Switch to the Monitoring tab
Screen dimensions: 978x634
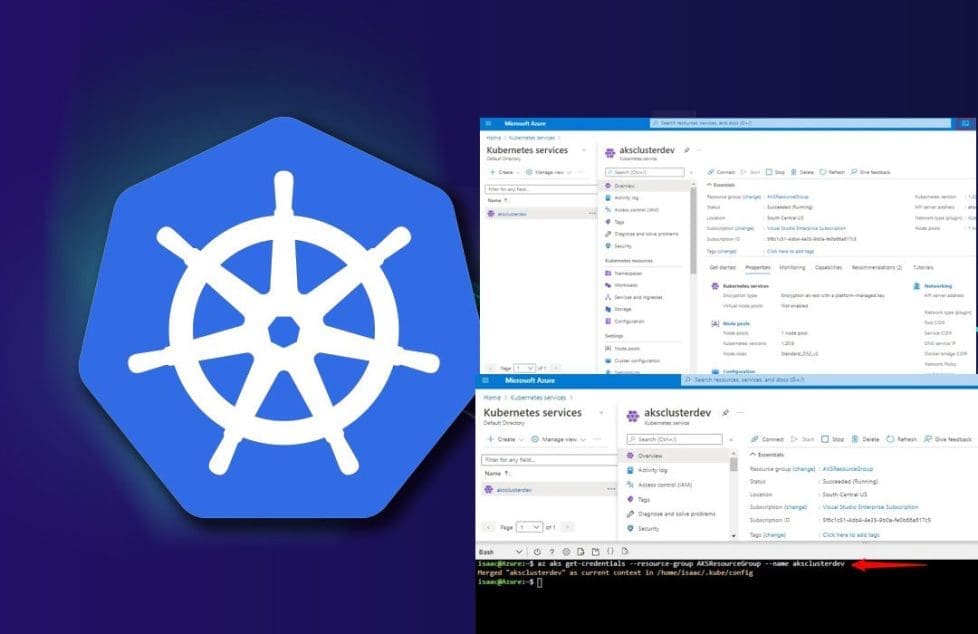pyautogui.click(x=792, y=268)
